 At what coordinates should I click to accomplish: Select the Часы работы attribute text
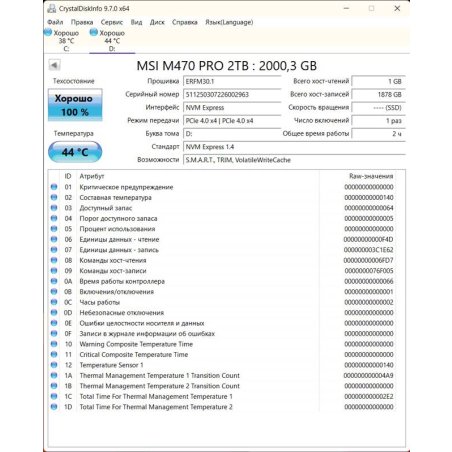coord(100,302)
